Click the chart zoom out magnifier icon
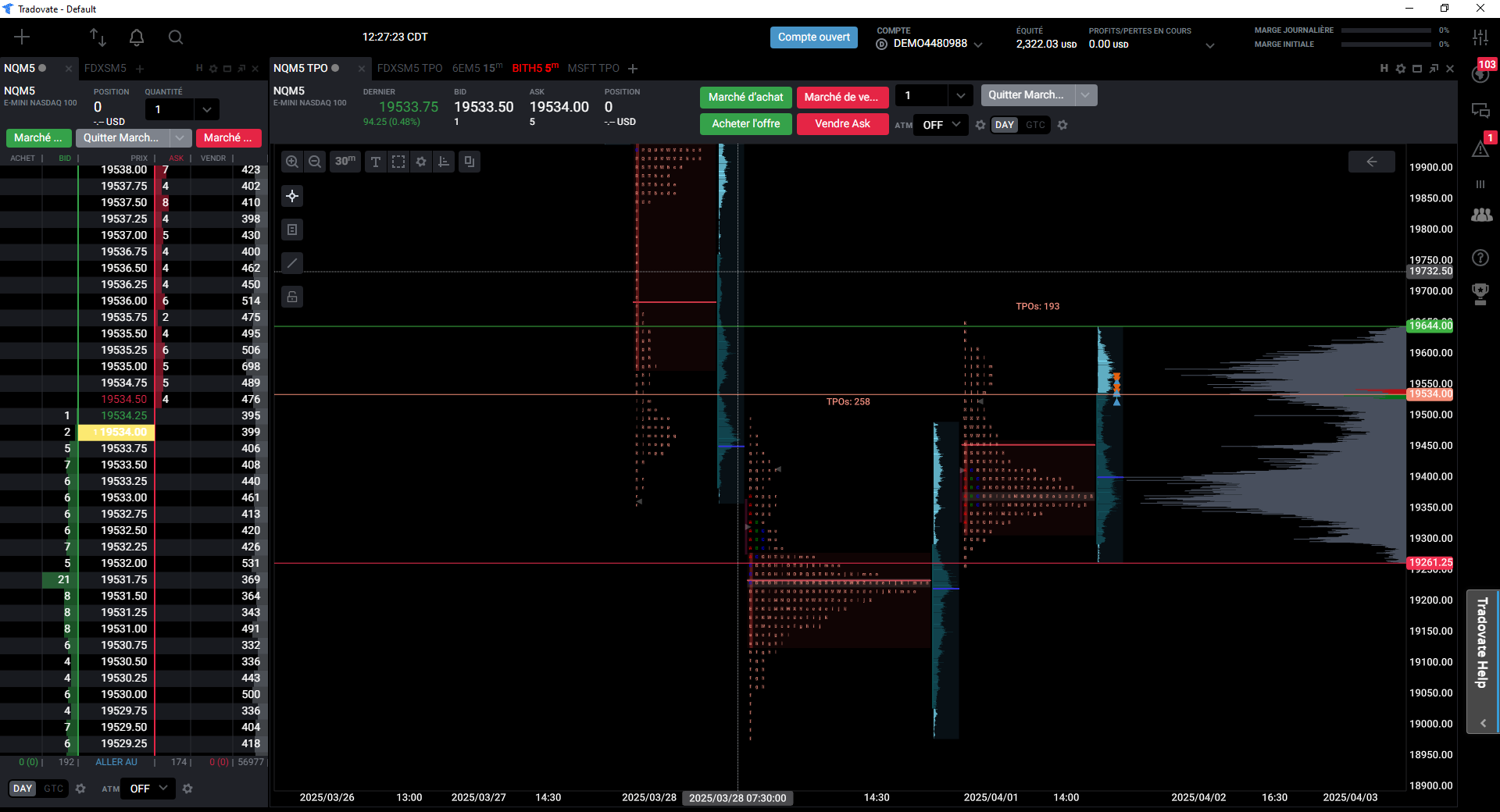Screen dimensions: 1500x812 pyautogui.click(x=315, y=162)
